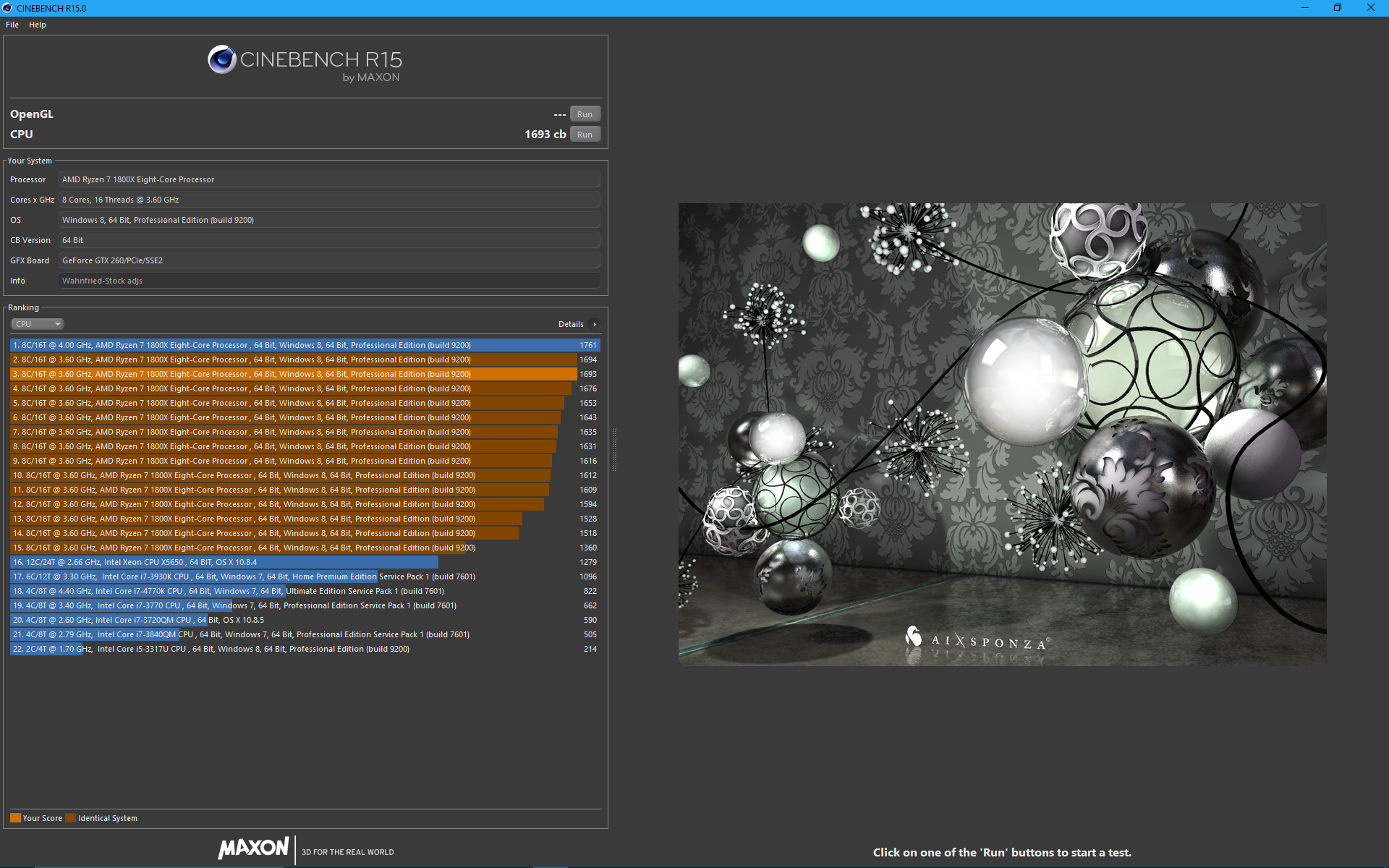Viewport: 1389px width, 868px height.
Task: Click the rendered scene image
Action: [x=1002, y=434]
